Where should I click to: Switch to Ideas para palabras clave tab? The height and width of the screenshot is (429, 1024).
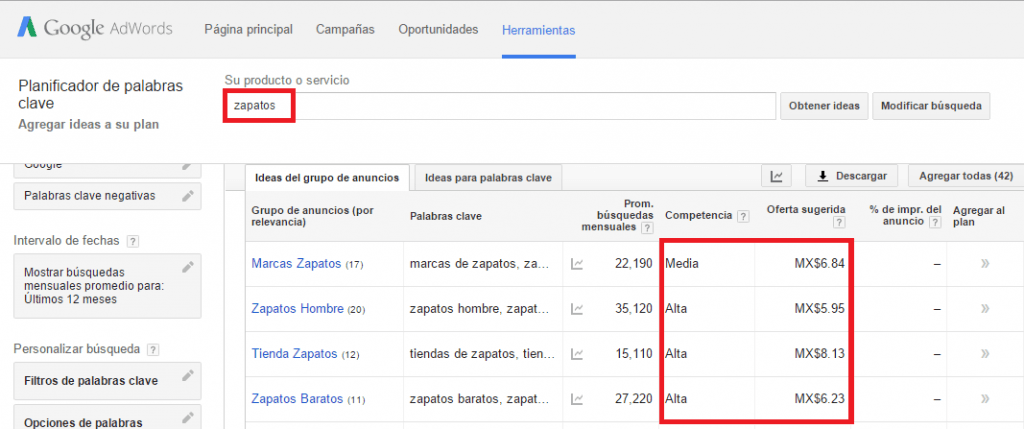point(488,178)
